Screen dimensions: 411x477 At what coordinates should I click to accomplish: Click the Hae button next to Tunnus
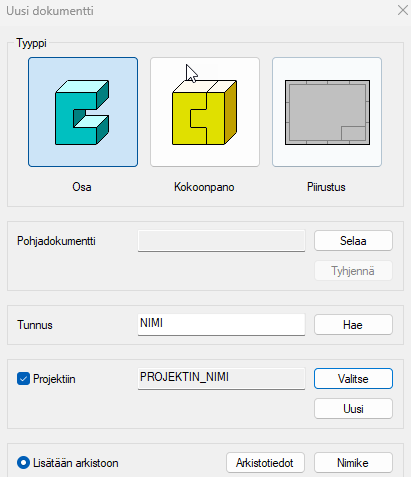point(353,325)
